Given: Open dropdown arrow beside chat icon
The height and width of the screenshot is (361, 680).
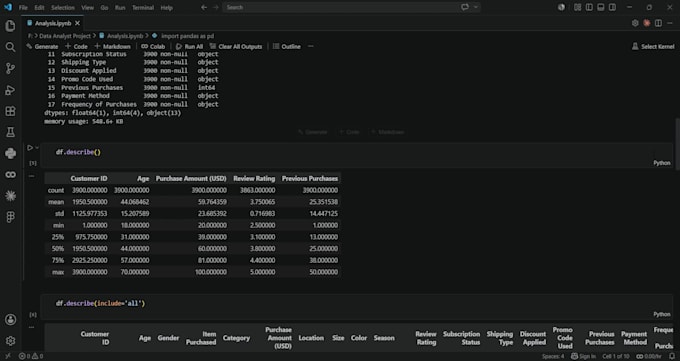Looking at the screenshot, I should [x=476, y=7].
